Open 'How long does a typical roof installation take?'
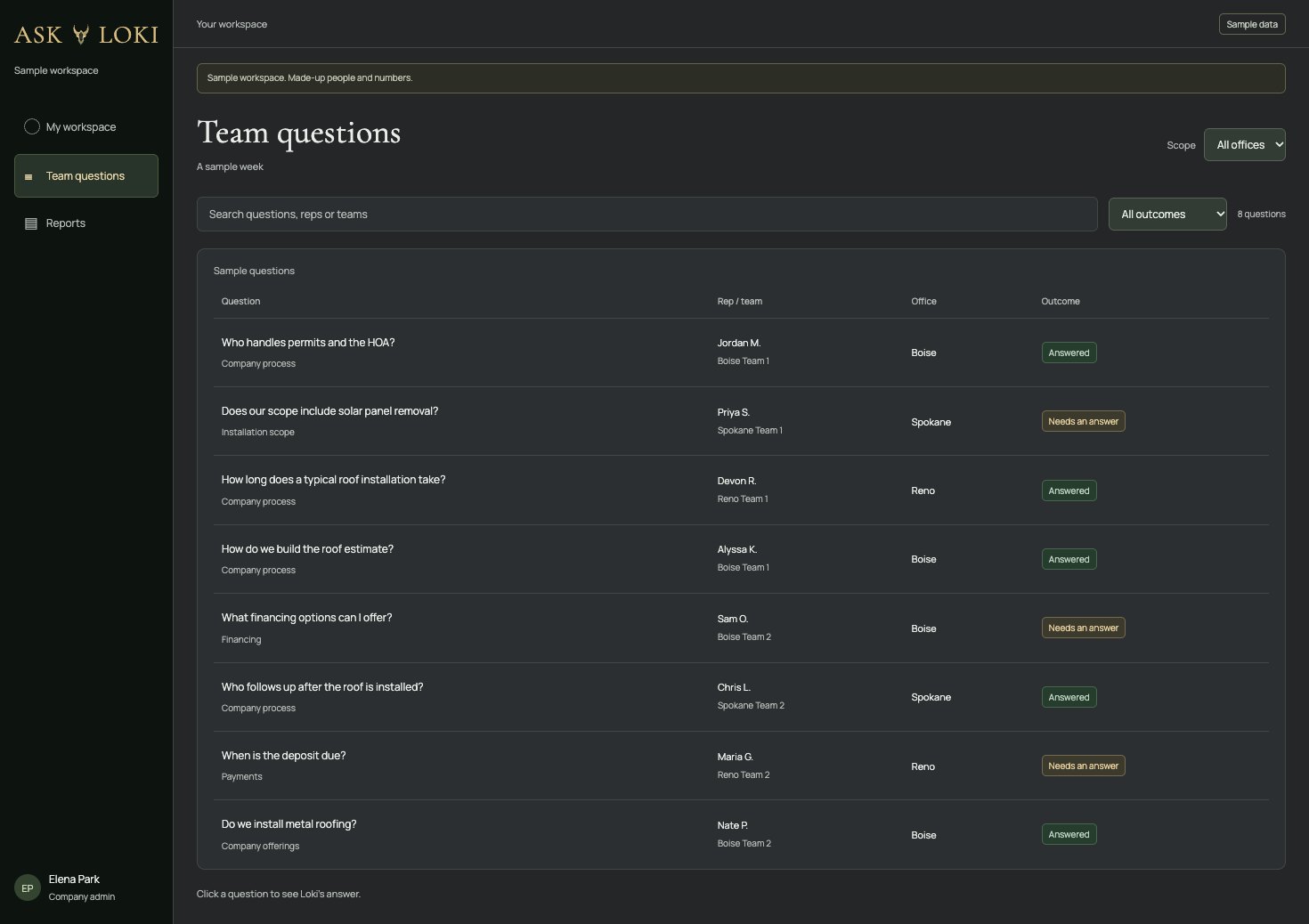 click(333, 480)
